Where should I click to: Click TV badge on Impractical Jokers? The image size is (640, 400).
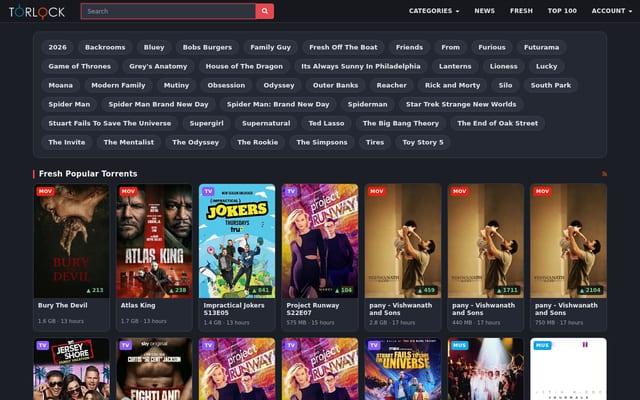pos(208,191)
